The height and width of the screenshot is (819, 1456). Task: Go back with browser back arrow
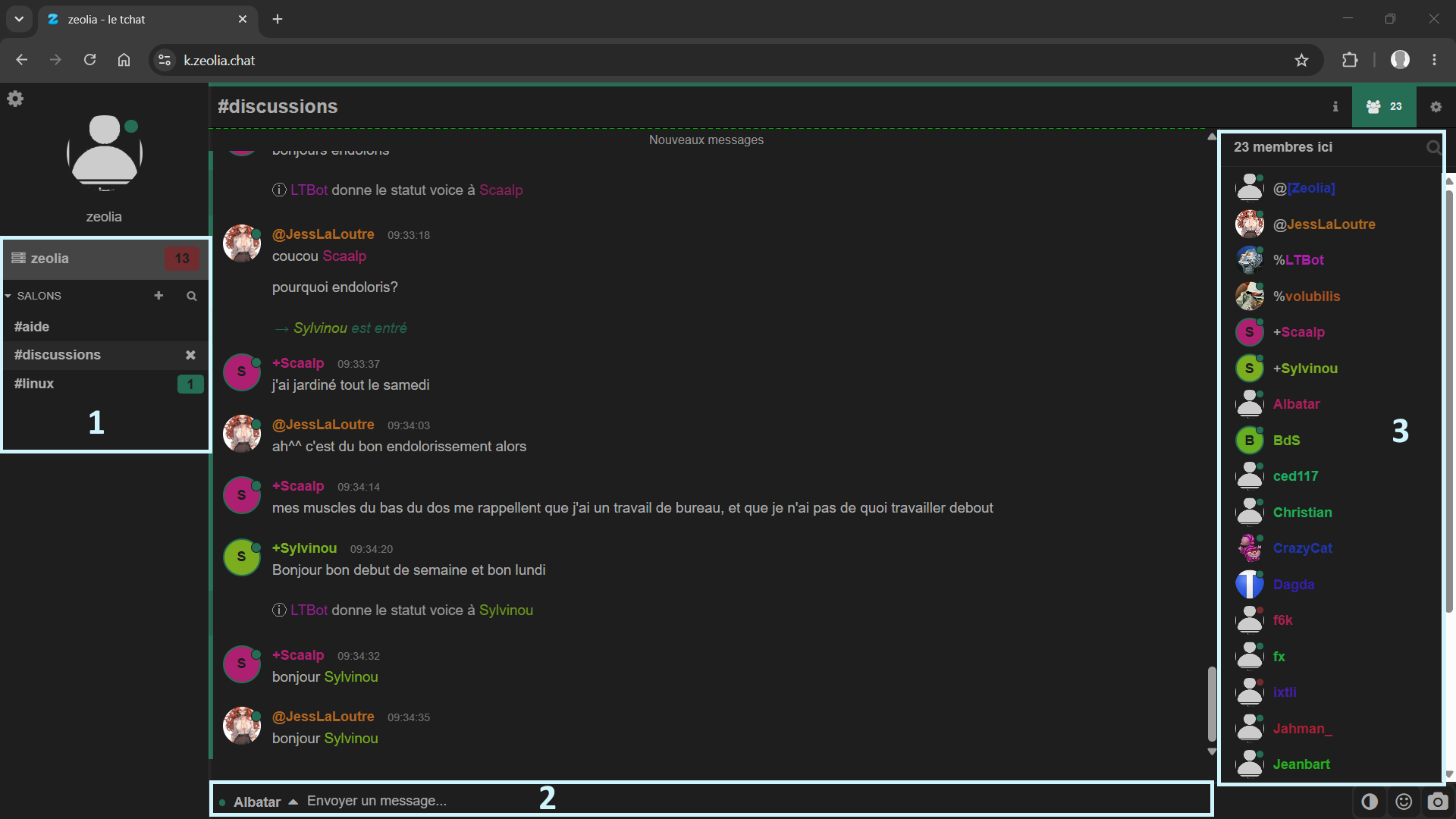[x=21, y=60]
